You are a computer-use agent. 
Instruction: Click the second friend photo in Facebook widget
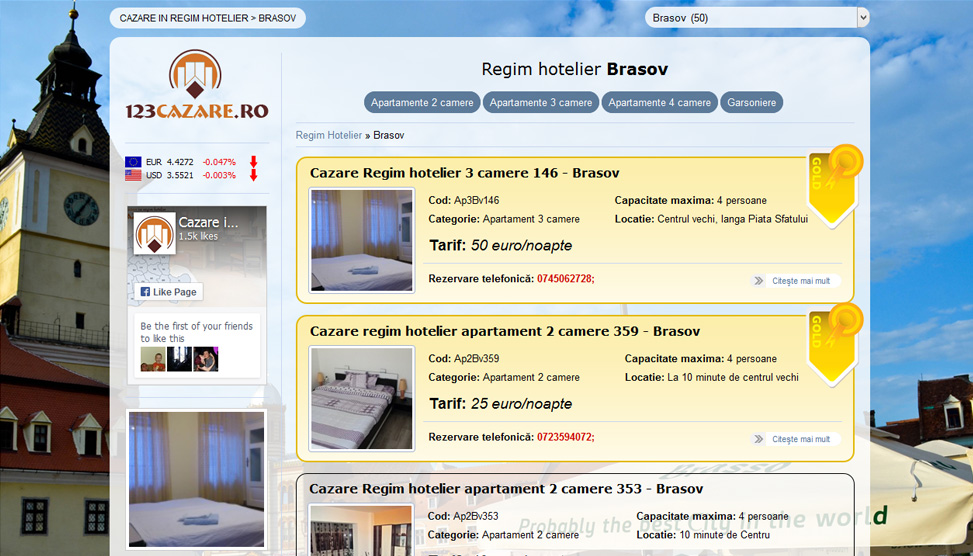(179, 359)
